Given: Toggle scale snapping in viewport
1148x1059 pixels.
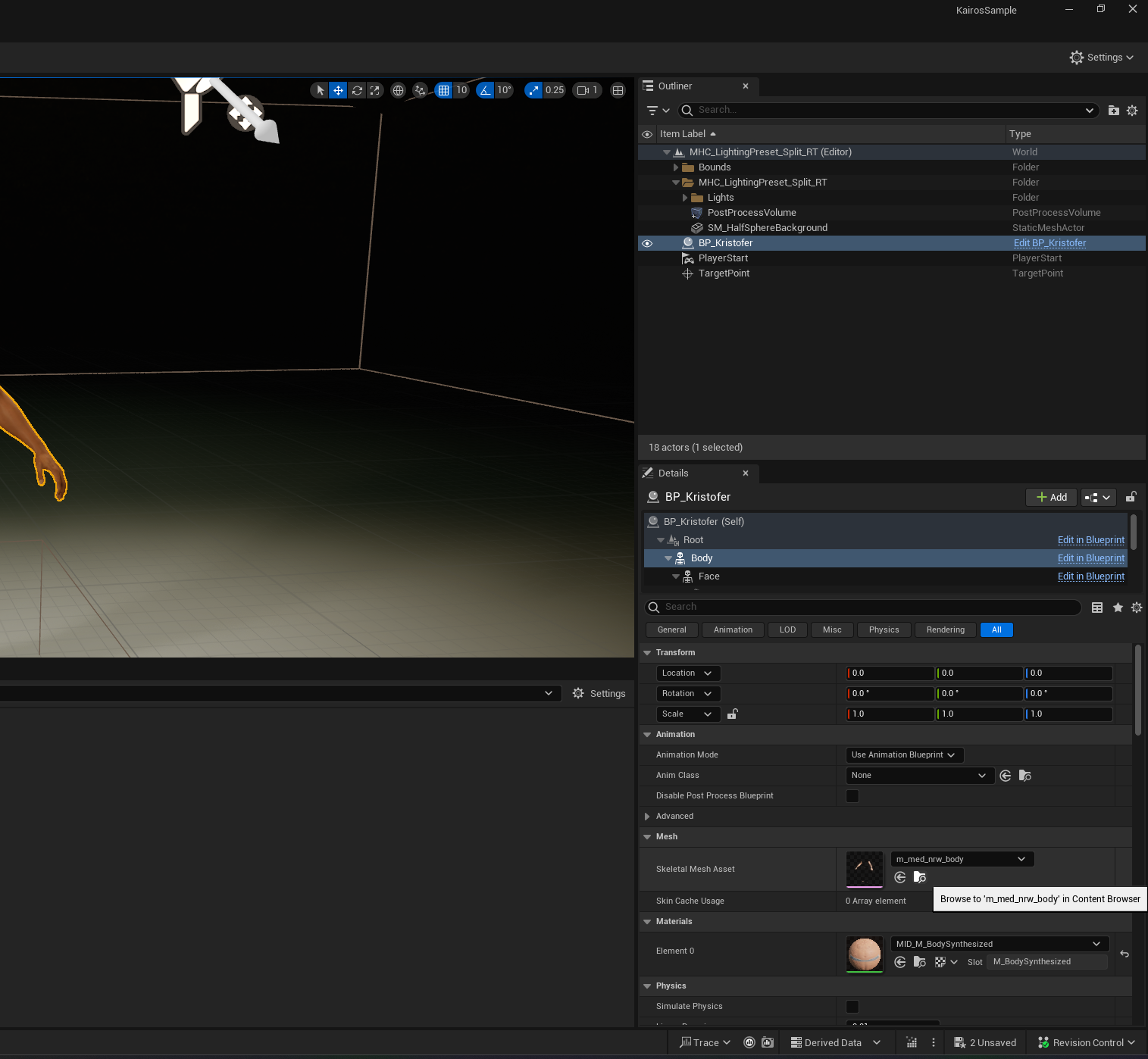Looking at the screenshot, I should [534, 90].
